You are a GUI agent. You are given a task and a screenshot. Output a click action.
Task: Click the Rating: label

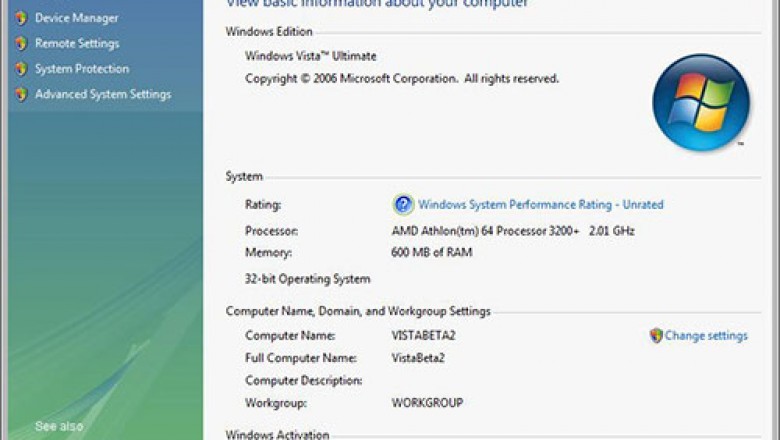click(263, 204)
